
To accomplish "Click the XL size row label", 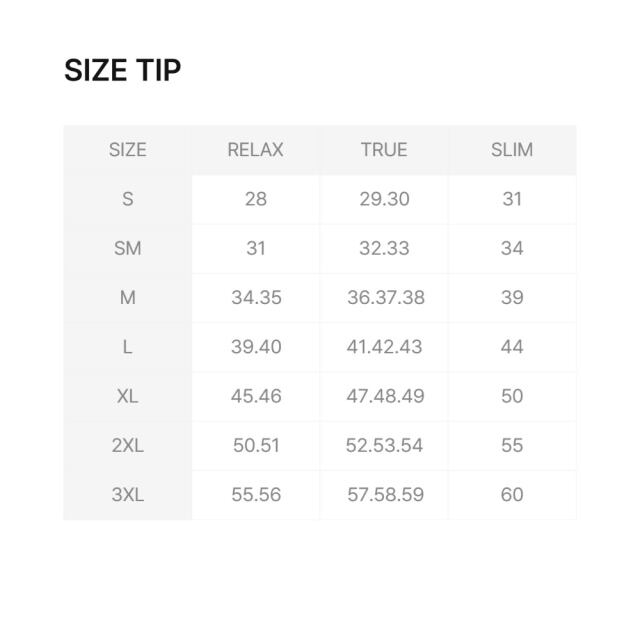I will click(x=127, y=396).
